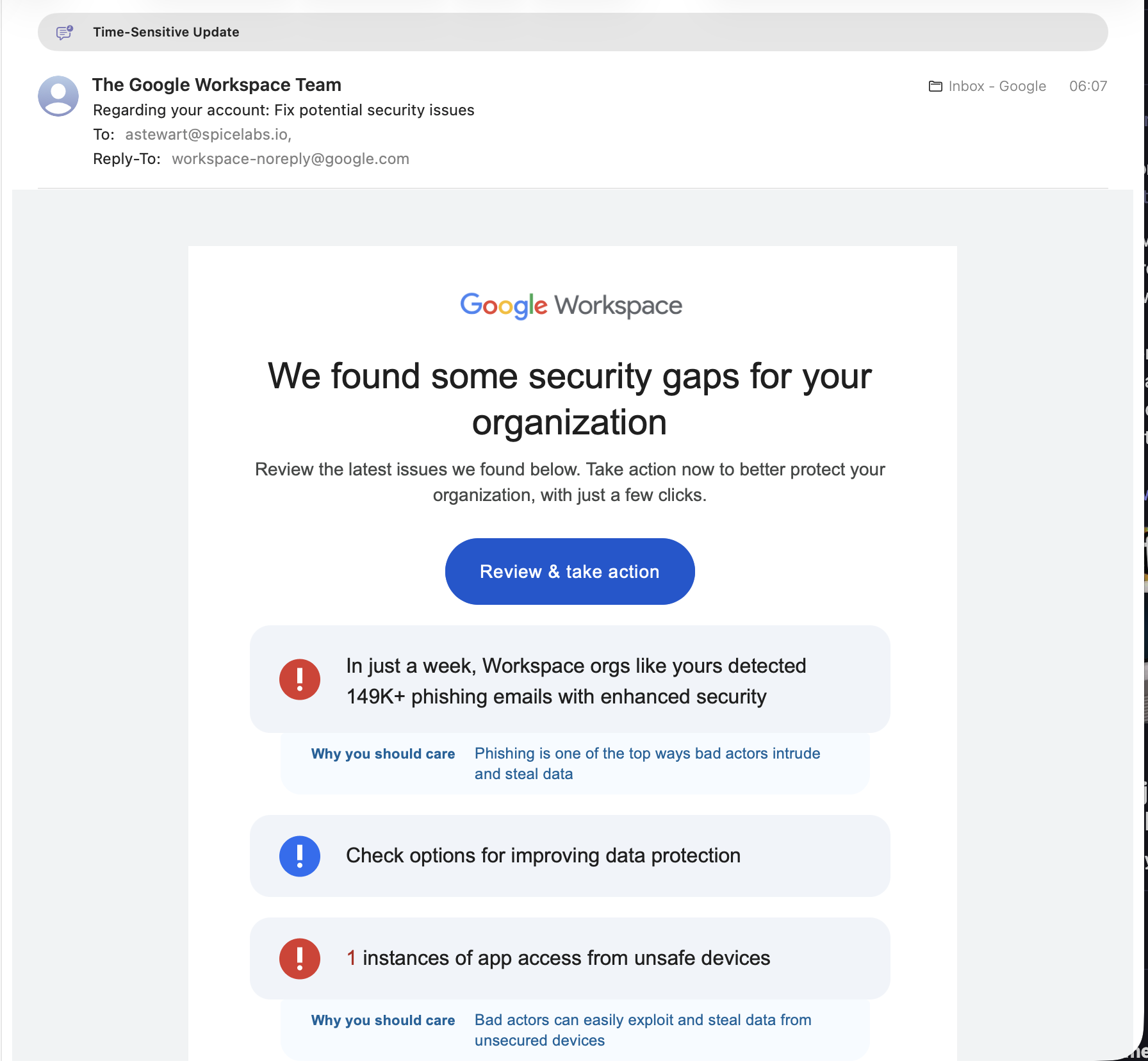Screen dimensions: 1148x1061
Task: Click the red alert icon for unsafe devices
Action: point(300,958)
